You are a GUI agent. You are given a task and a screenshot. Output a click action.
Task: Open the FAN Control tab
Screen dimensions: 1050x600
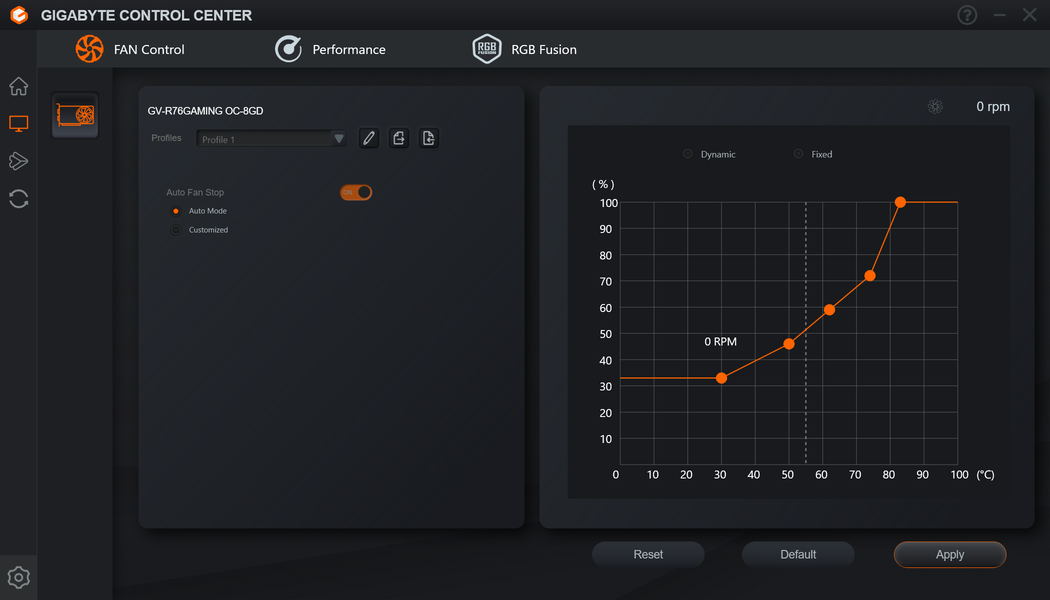click(130, 49)
